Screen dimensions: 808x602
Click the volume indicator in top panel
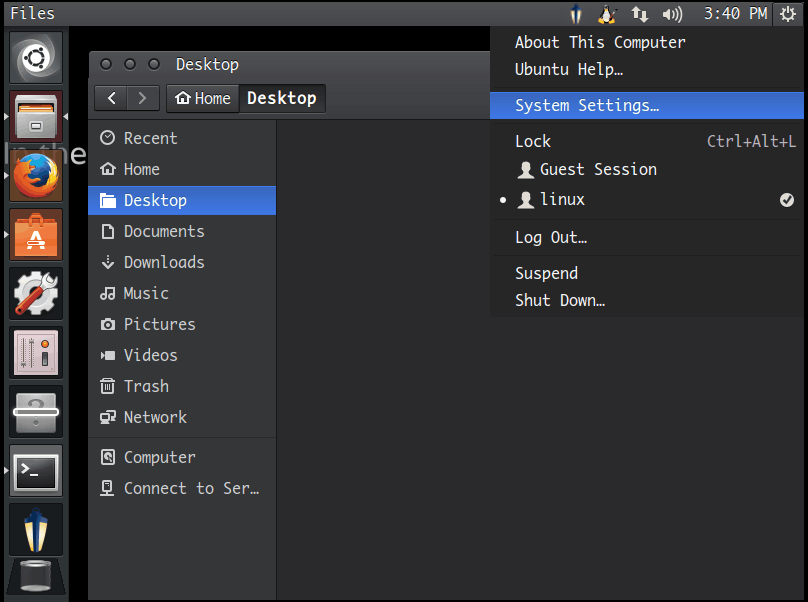tap(672, 14)
